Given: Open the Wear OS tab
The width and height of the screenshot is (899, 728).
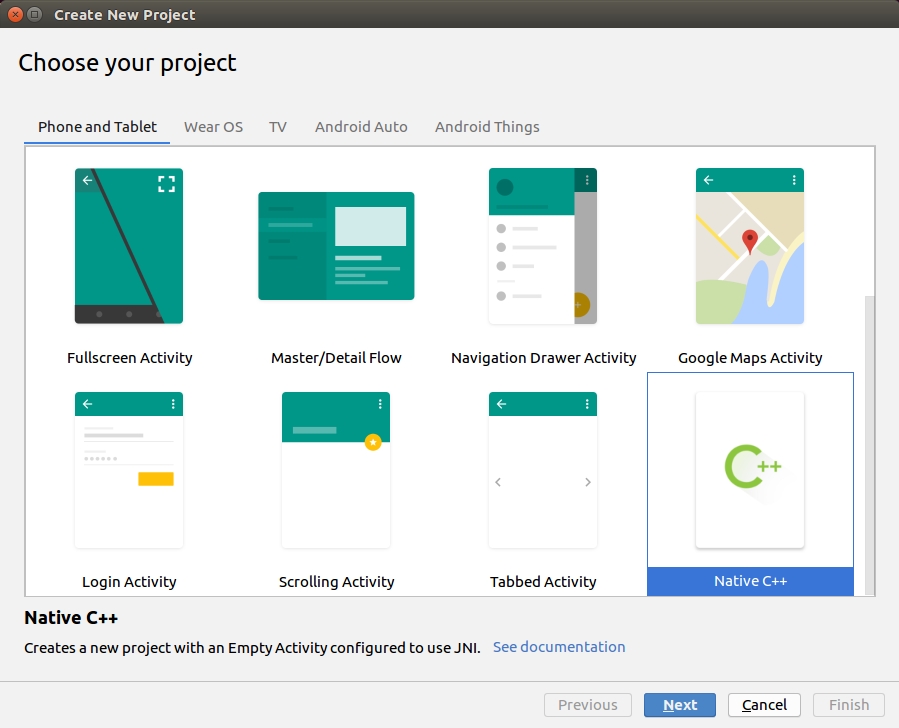Looking at the screenshot, I should pos(213,127).
